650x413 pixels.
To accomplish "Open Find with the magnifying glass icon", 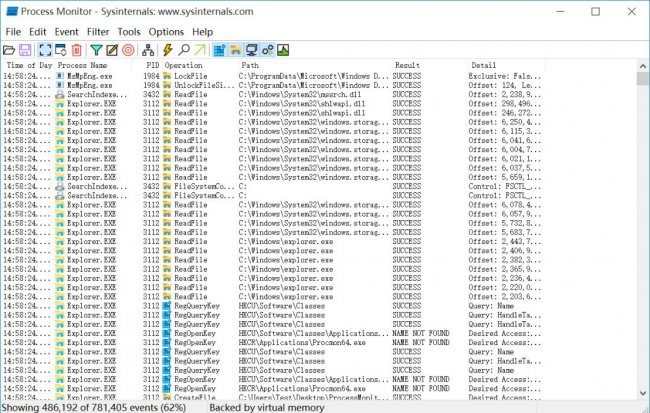I will click(184, 50).
